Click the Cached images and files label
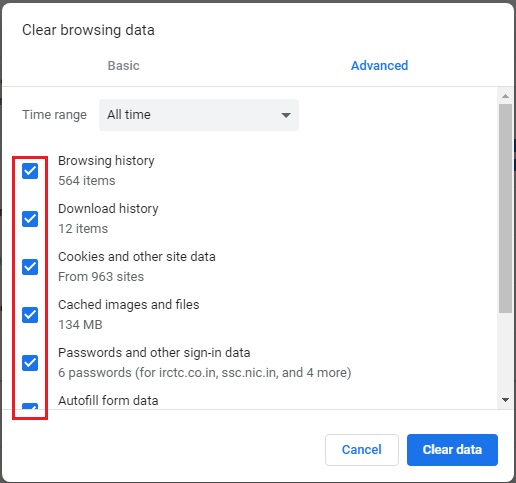The width and height of the screenshot is (516, 483). tap(129, 305)
